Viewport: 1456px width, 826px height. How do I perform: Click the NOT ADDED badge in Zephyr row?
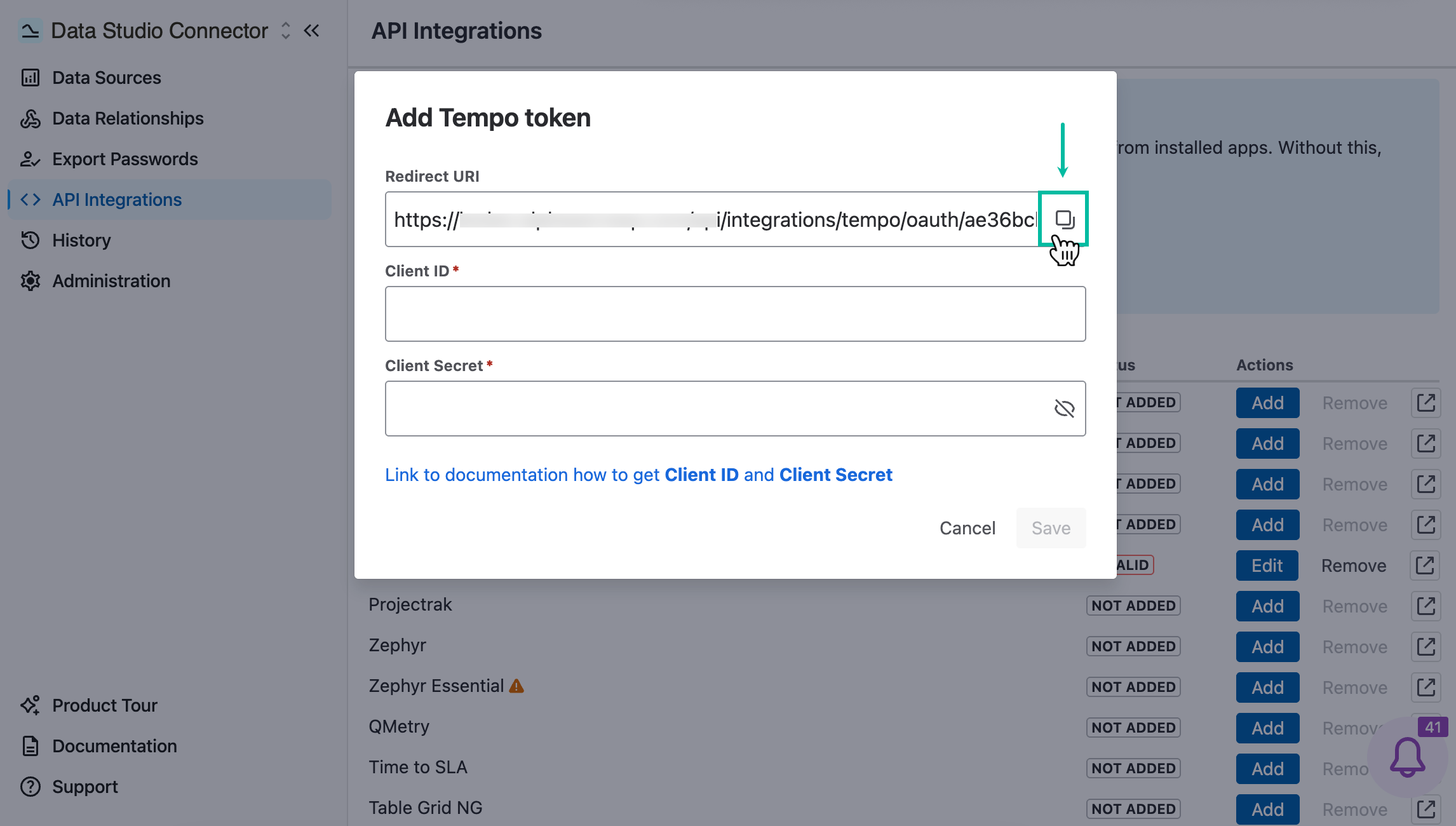pos(1133,646)
